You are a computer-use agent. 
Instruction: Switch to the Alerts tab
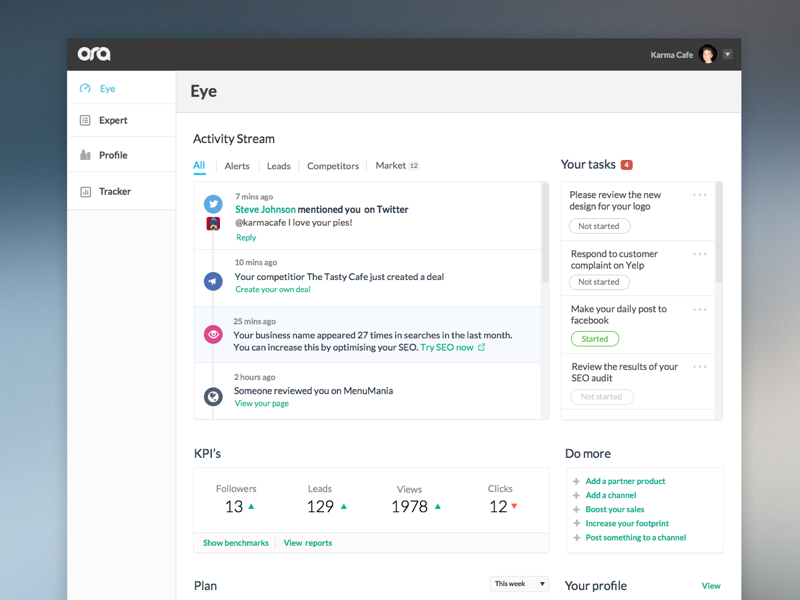236,166
